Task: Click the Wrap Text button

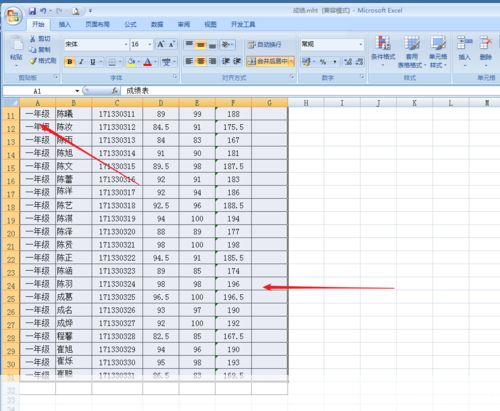Action: [265, 44]
